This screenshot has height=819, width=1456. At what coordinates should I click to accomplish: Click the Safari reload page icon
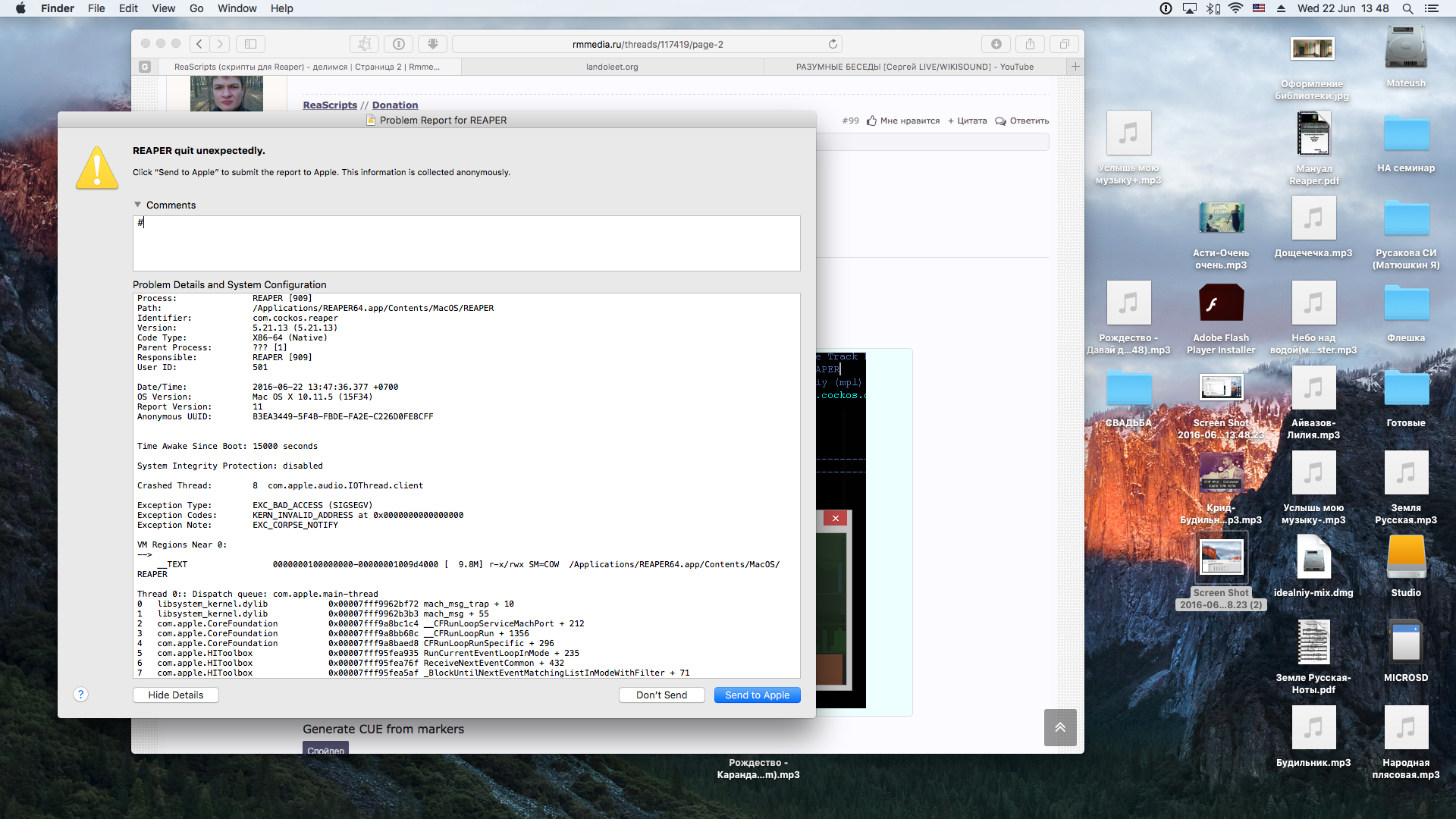pyautogui.click(x=833, y=44)
